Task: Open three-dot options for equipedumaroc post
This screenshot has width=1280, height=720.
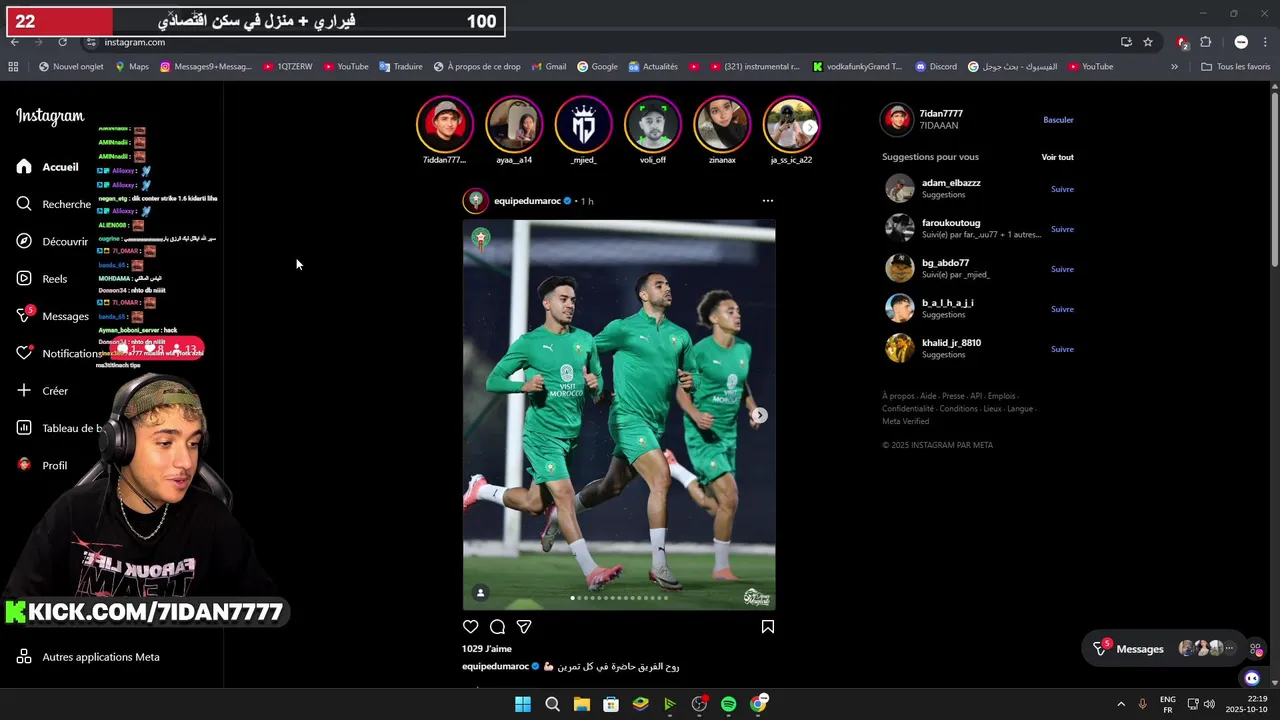Action: pos(768,201)
